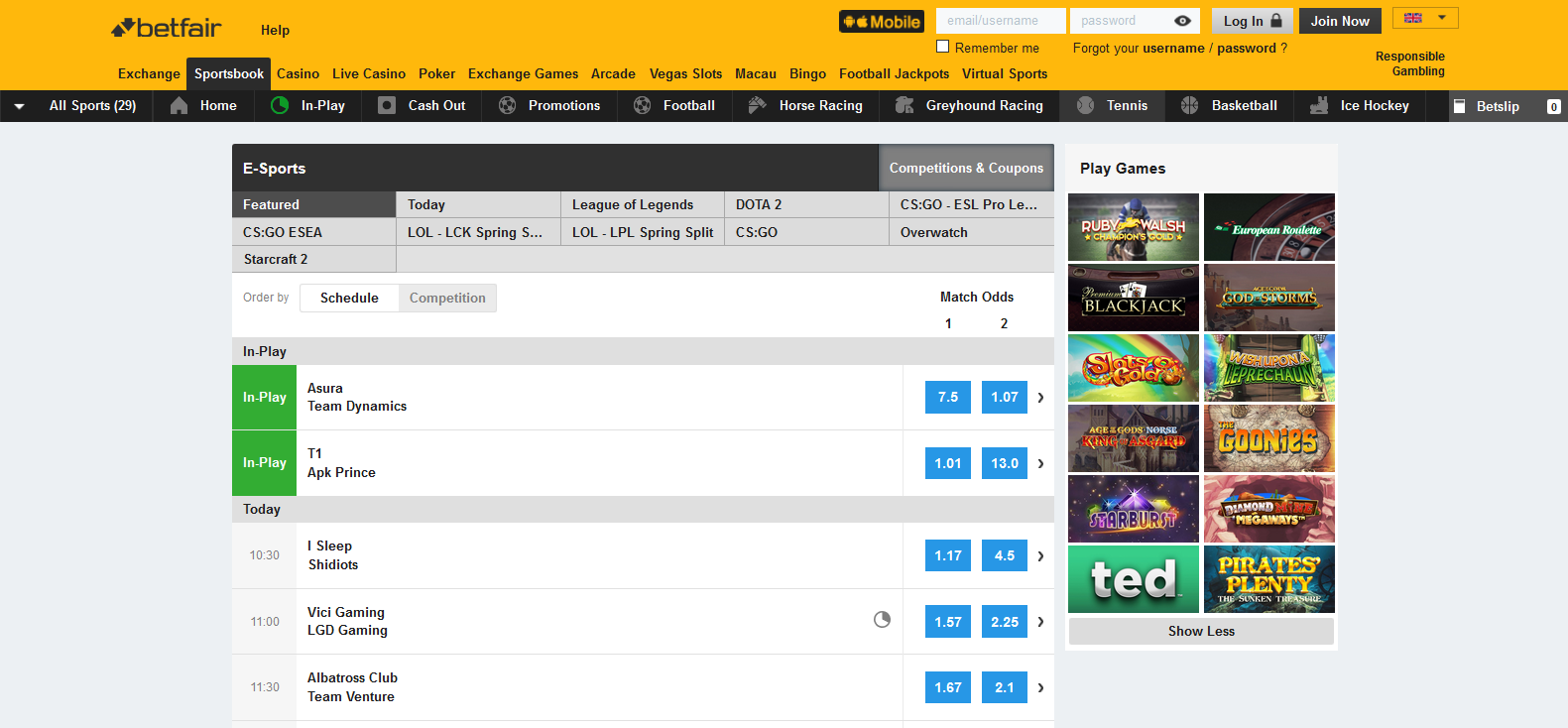Screen dimensions: 1568x728
Task: Select the League of Legends filter
Action: coord(643,204)
